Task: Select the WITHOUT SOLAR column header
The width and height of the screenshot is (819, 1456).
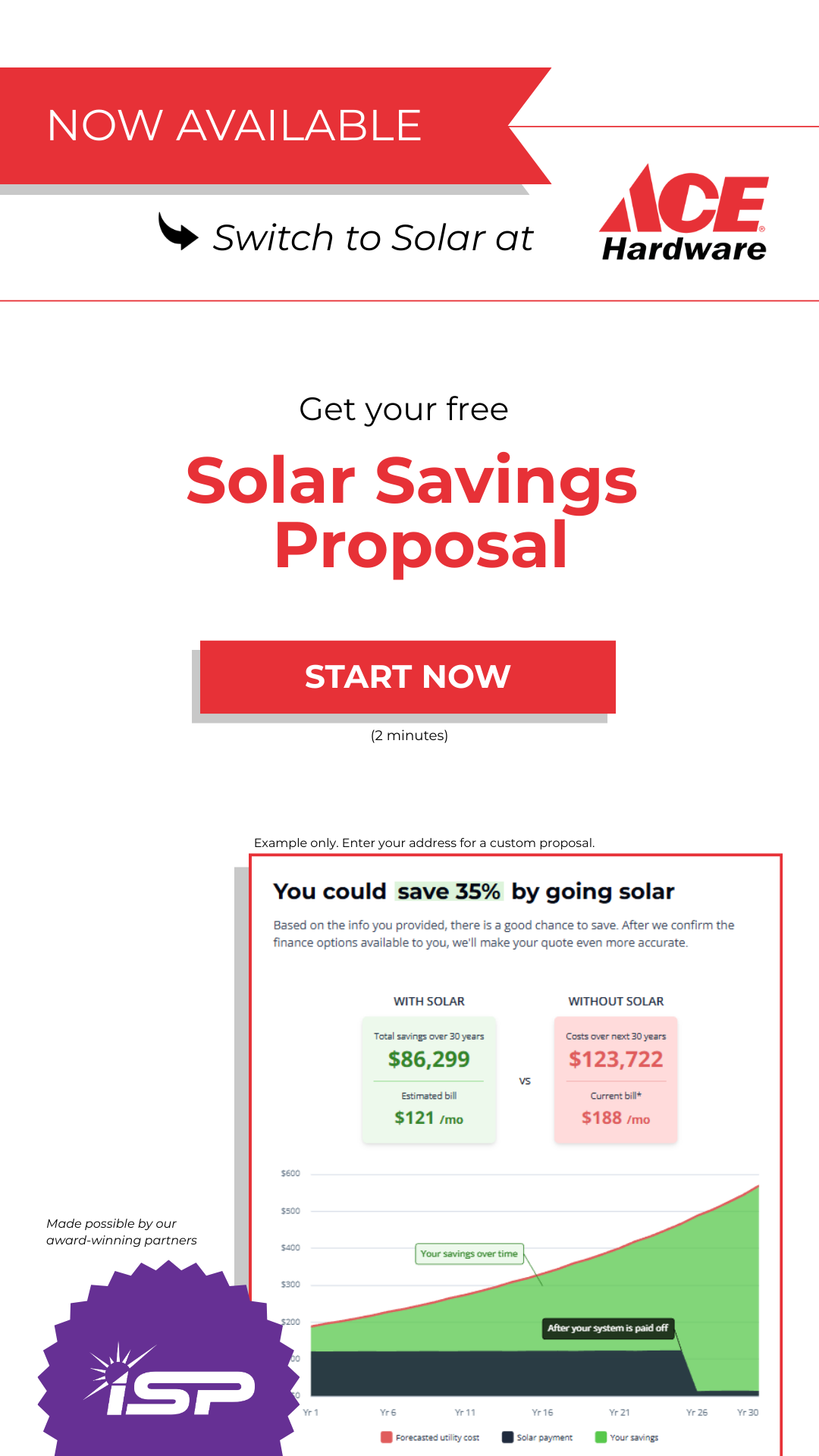Action: coord(617,1001)
